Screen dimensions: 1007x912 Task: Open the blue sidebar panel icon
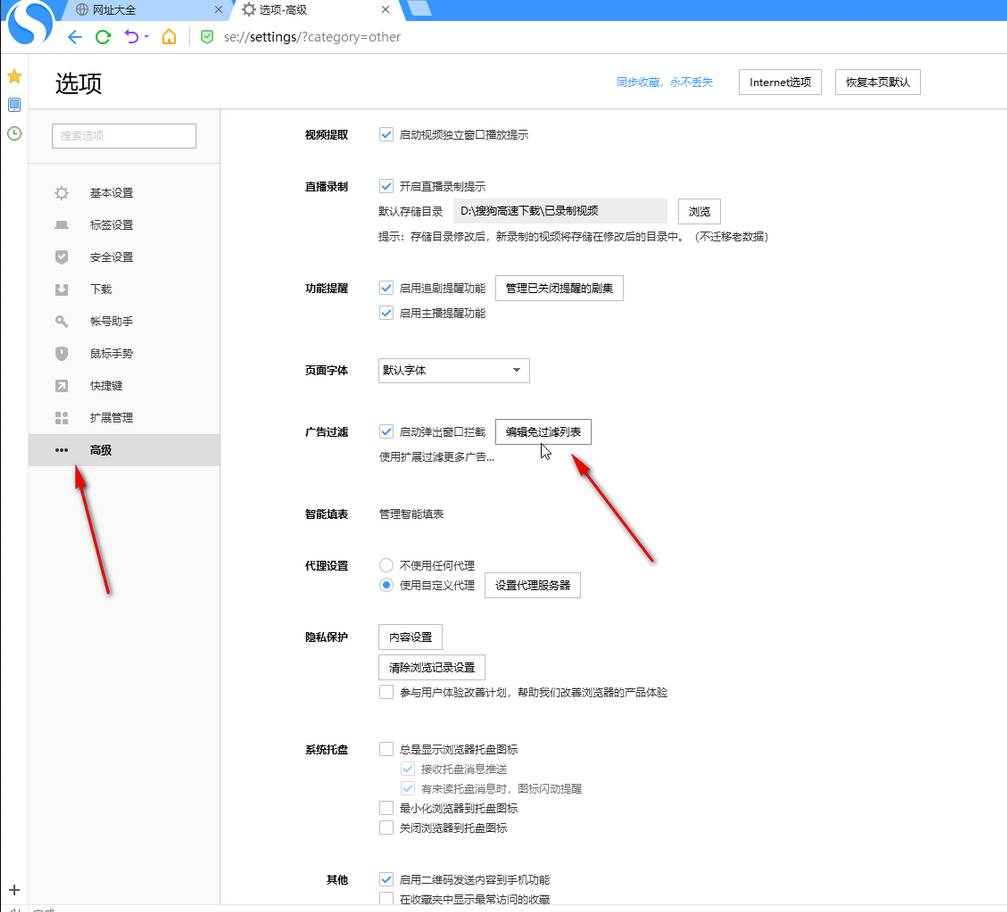14,105
